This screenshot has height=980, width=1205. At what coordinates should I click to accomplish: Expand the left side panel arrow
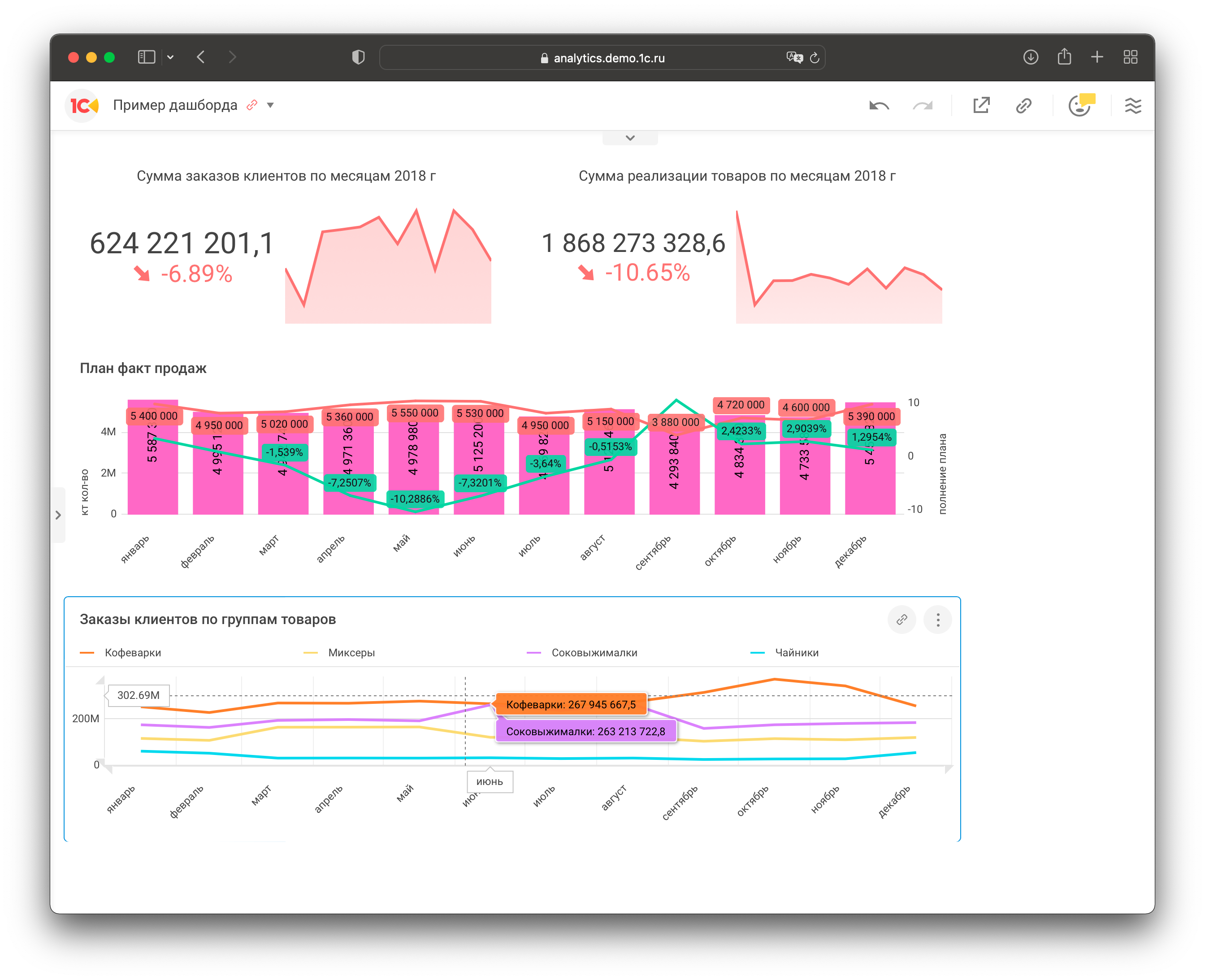[58, 515]
